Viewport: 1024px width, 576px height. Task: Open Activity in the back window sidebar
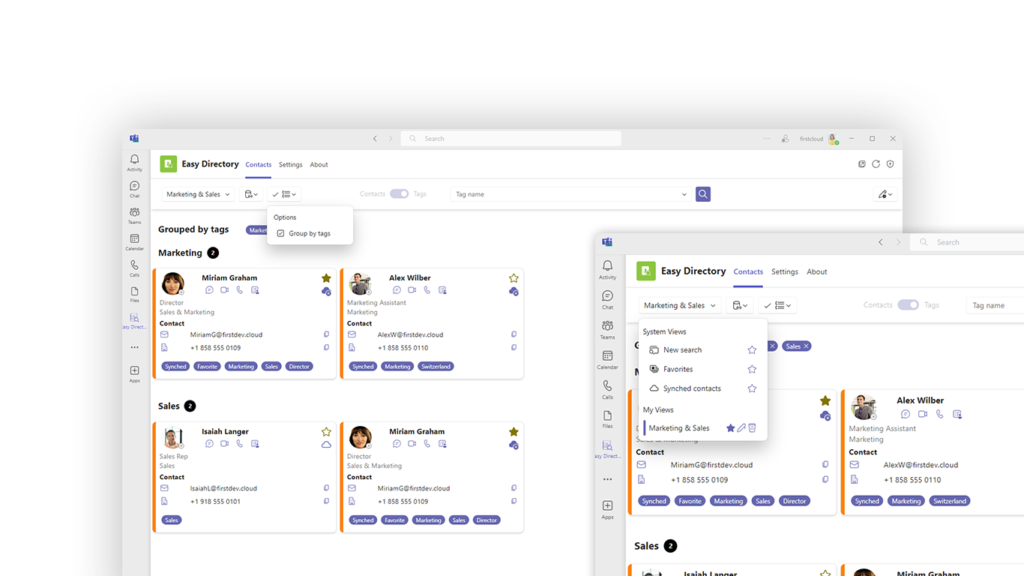coord(135,163)
